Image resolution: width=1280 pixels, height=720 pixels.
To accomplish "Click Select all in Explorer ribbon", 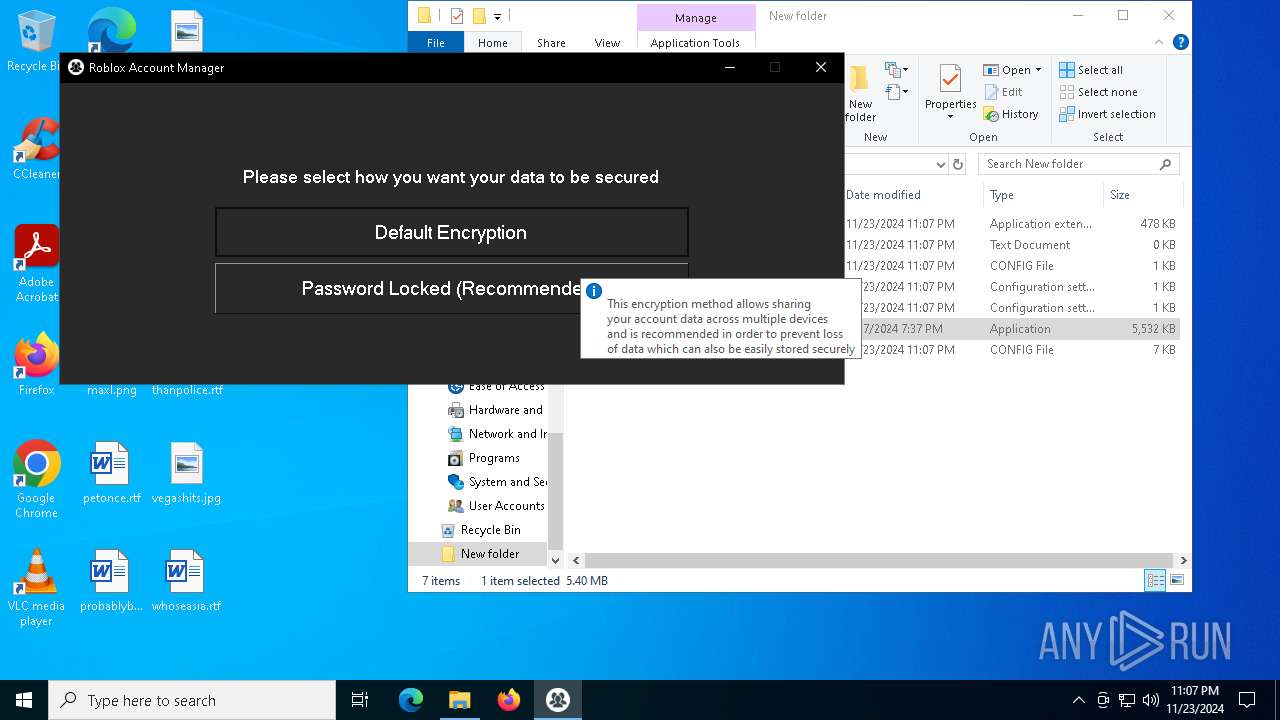I will pos(1091,70).
